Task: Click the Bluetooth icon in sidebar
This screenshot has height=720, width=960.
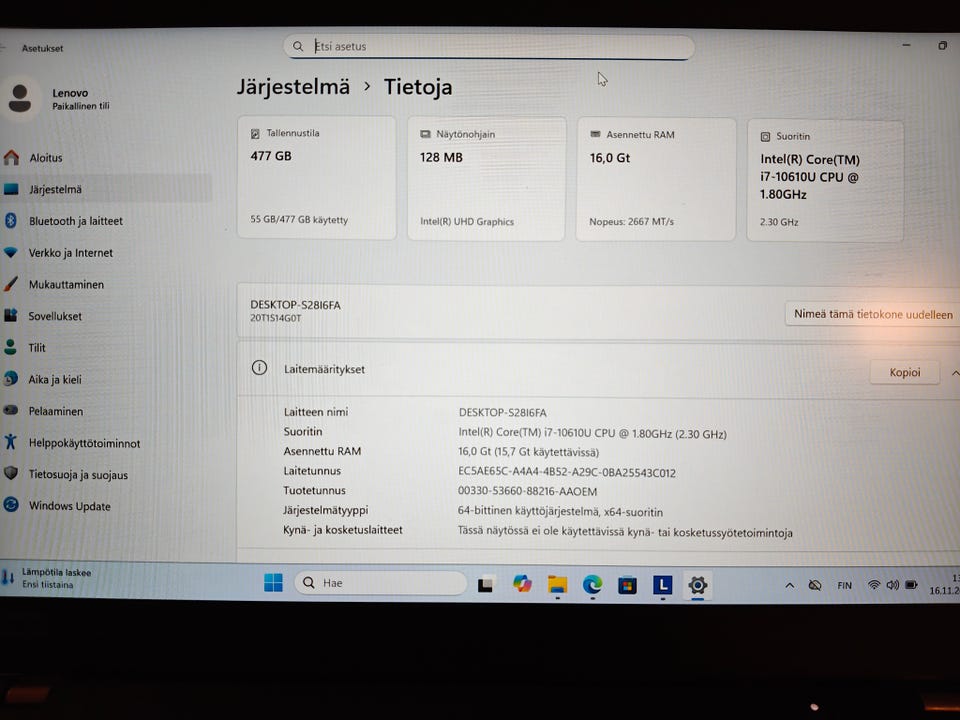Action: pos(10,220)
